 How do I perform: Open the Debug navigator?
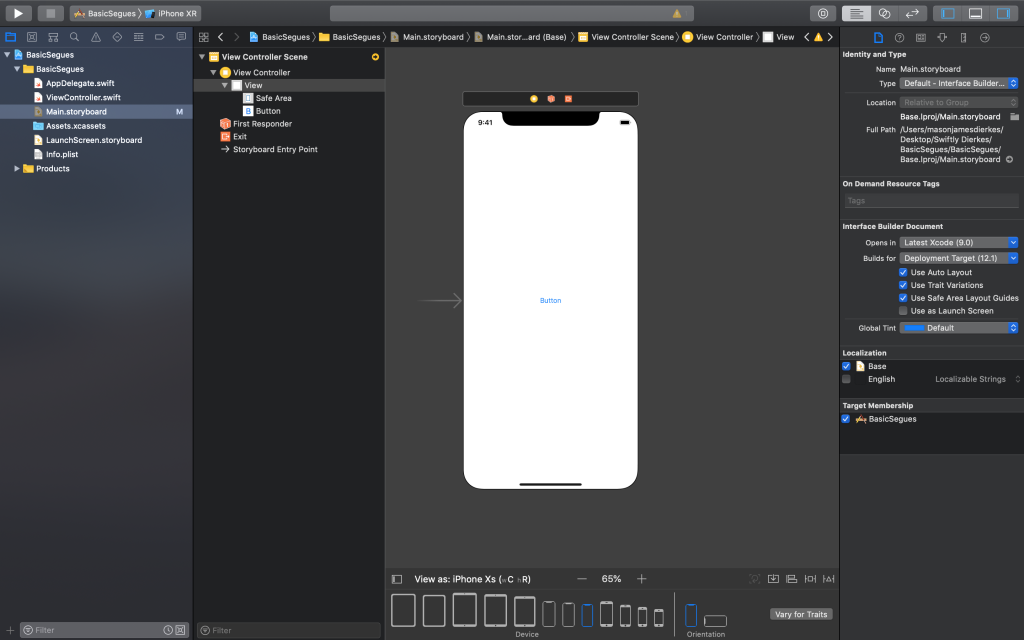(138, 37)
